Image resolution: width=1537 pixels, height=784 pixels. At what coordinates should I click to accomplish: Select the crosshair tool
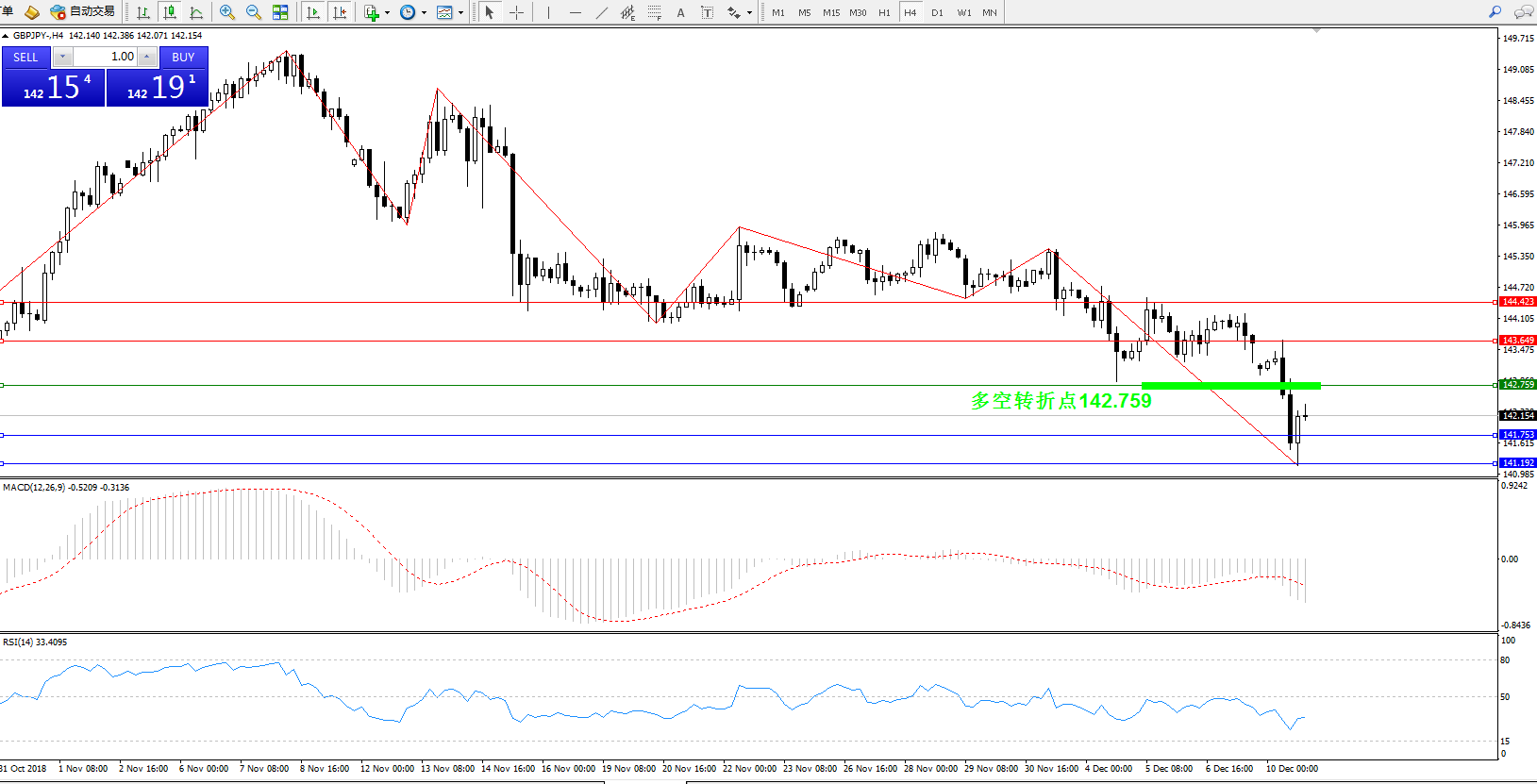tap(517, 12)
